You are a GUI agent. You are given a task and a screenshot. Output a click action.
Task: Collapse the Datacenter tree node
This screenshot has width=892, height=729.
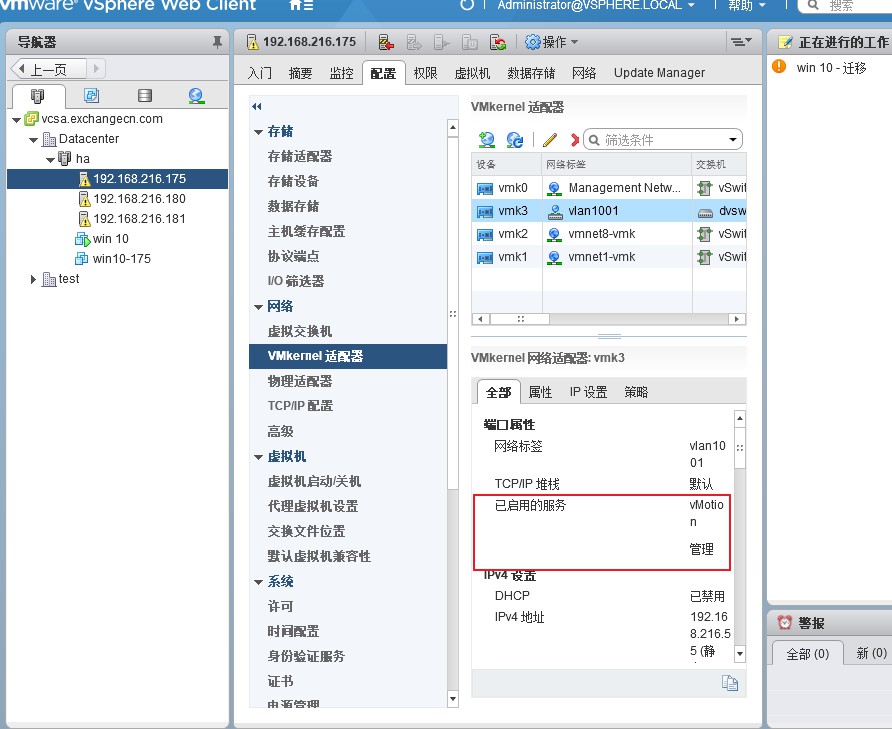[x=34, y=140]
